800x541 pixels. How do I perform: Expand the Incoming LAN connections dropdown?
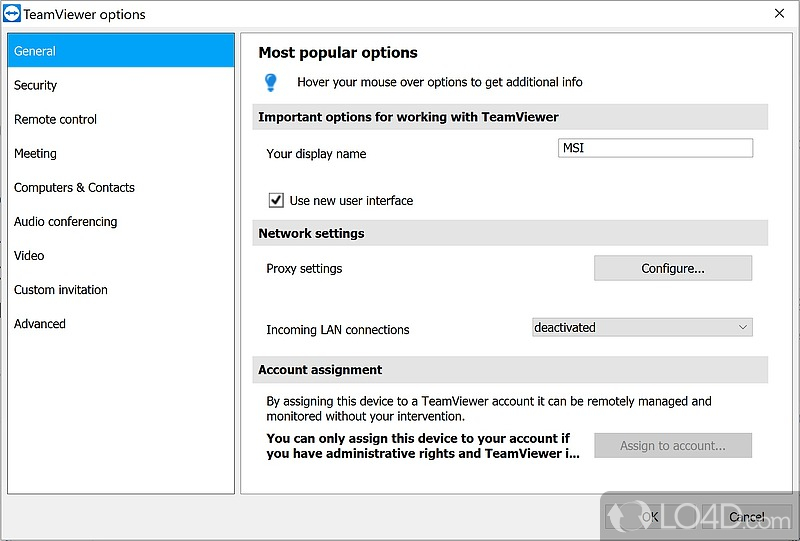[x=642, y=327]
